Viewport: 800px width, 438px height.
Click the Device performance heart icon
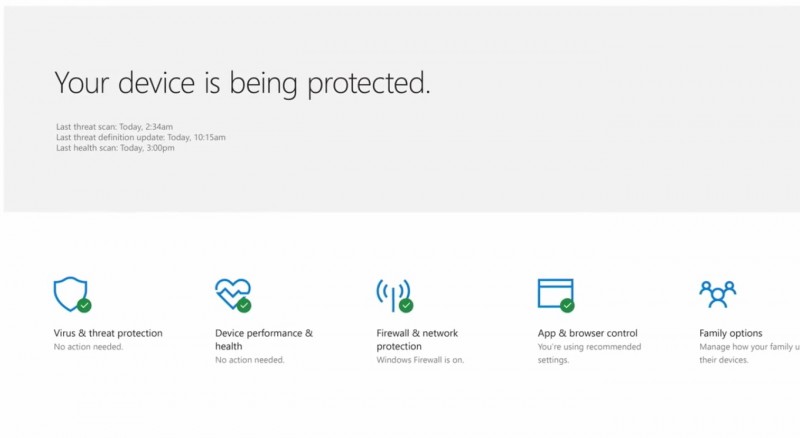pyautogui.click(x=231, y=294)
